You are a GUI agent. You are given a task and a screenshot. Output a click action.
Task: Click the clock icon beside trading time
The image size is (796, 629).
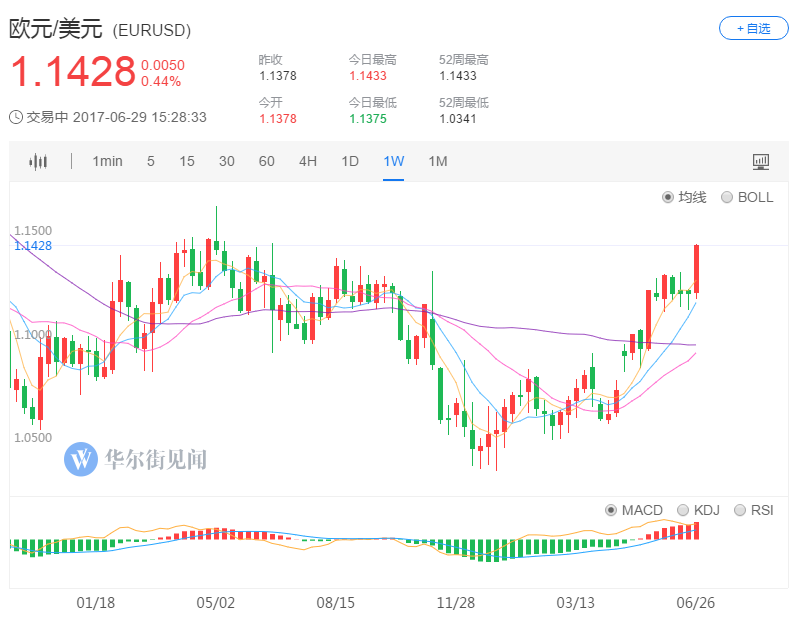[x=16, y=117]
